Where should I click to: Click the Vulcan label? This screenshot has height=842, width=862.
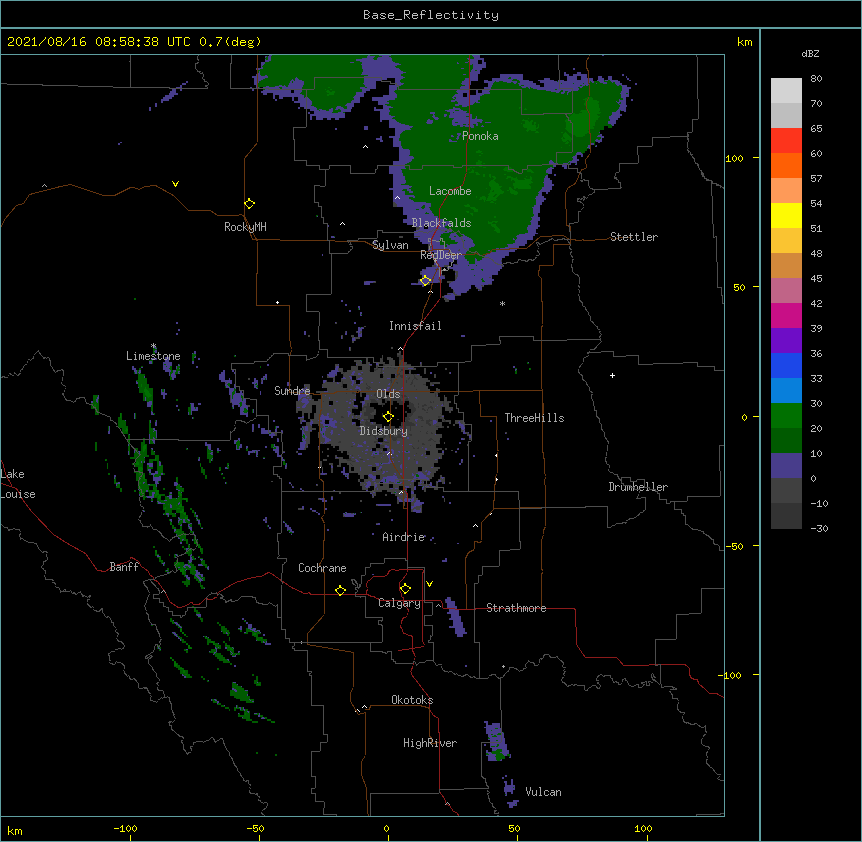point(543,792)
